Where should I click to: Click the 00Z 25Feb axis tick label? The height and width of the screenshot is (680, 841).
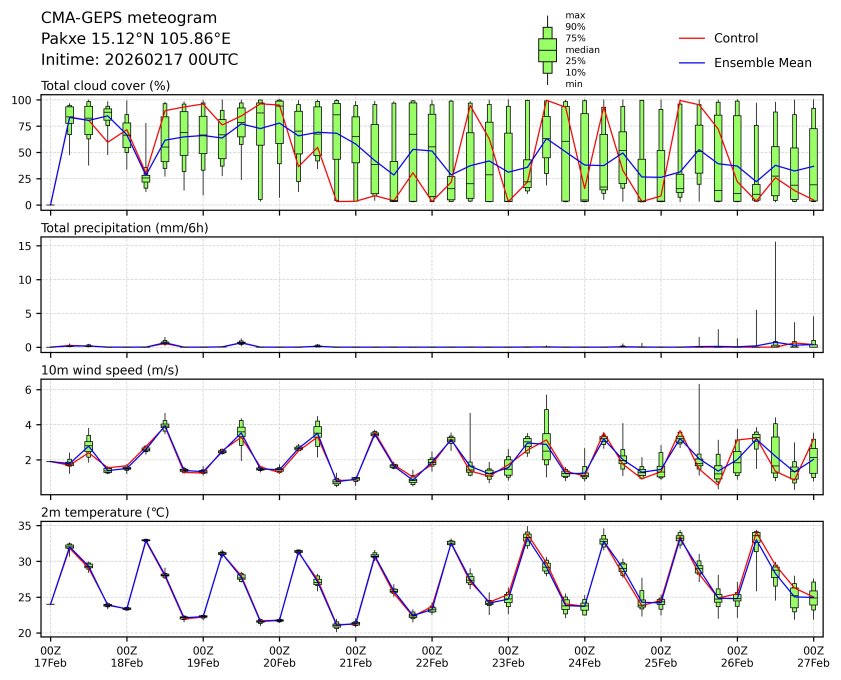(660, 656)
